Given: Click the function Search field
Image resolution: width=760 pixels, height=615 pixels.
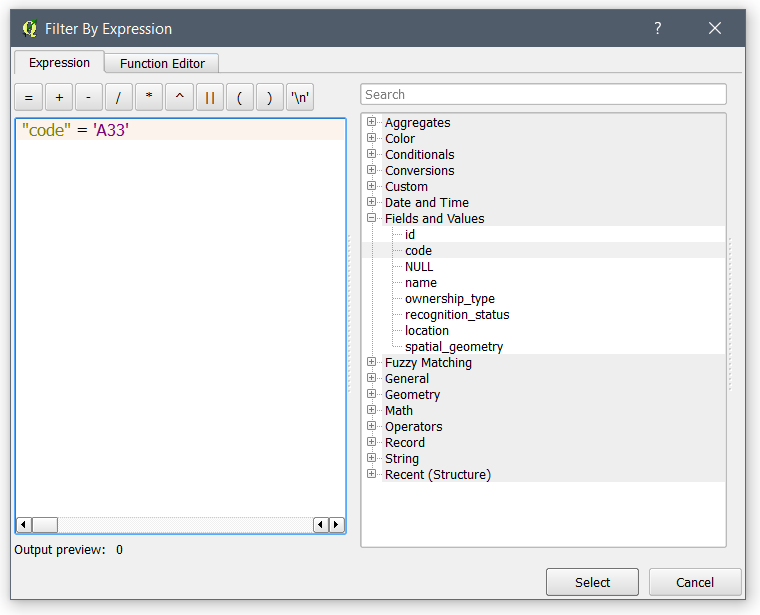Looking at the screenshot, I should (x=543, y=95).
